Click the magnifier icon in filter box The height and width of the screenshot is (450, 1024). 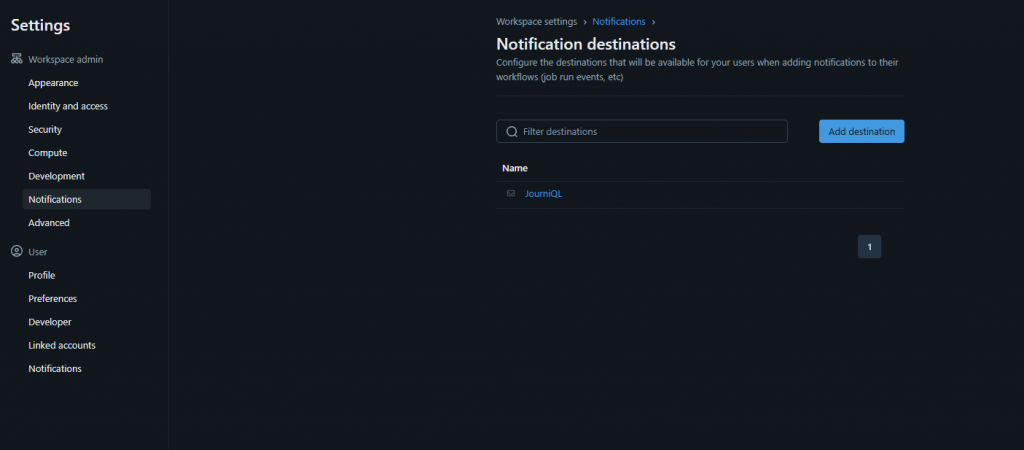tap(512, 132)
